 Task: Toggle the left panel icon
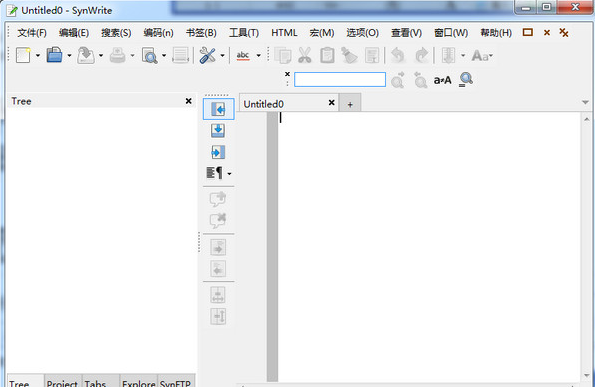218,109
